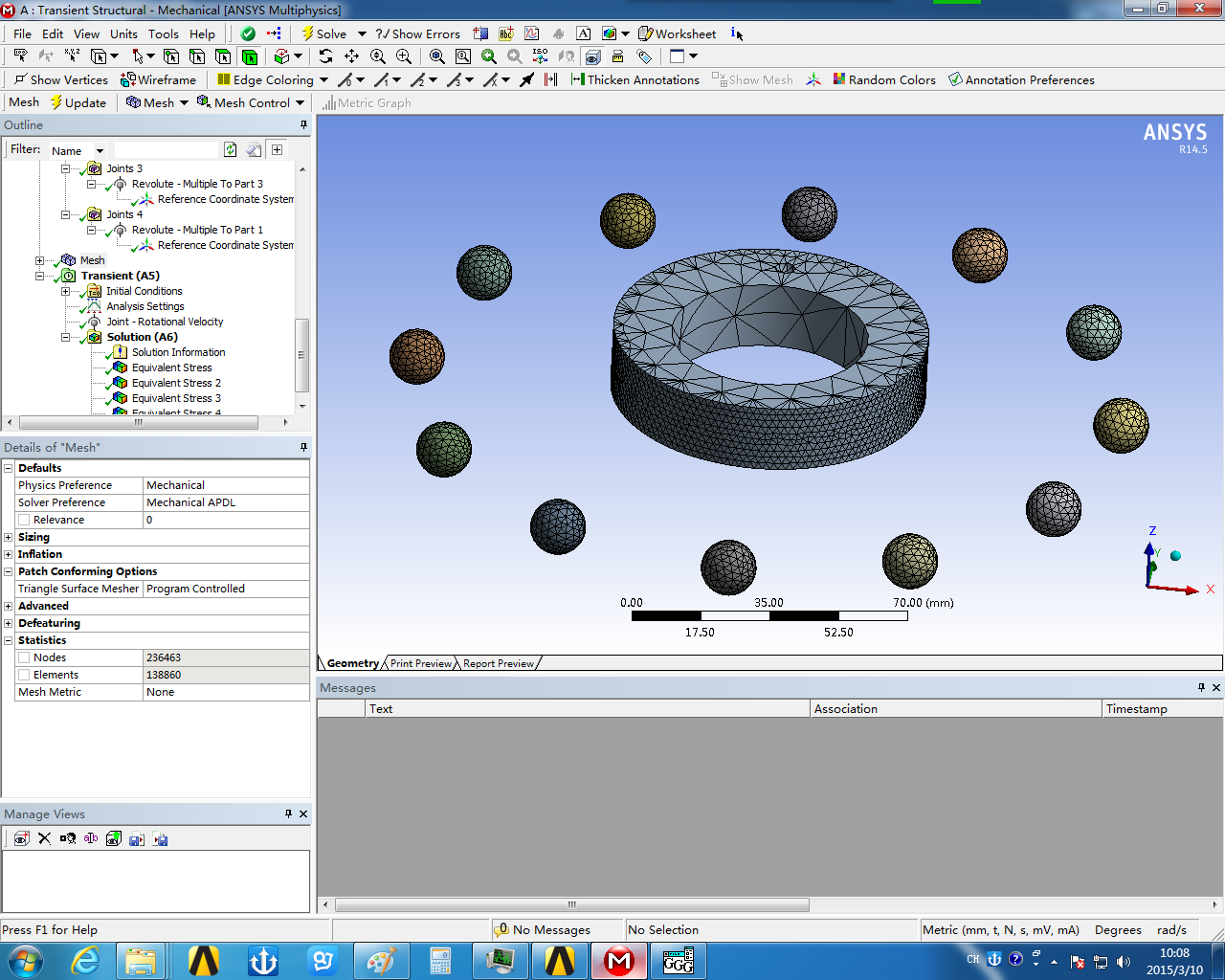Viewport: 1225px width, 980px height.
Task: Click the green checkmark icon beside Help
Action: (248, 33)
